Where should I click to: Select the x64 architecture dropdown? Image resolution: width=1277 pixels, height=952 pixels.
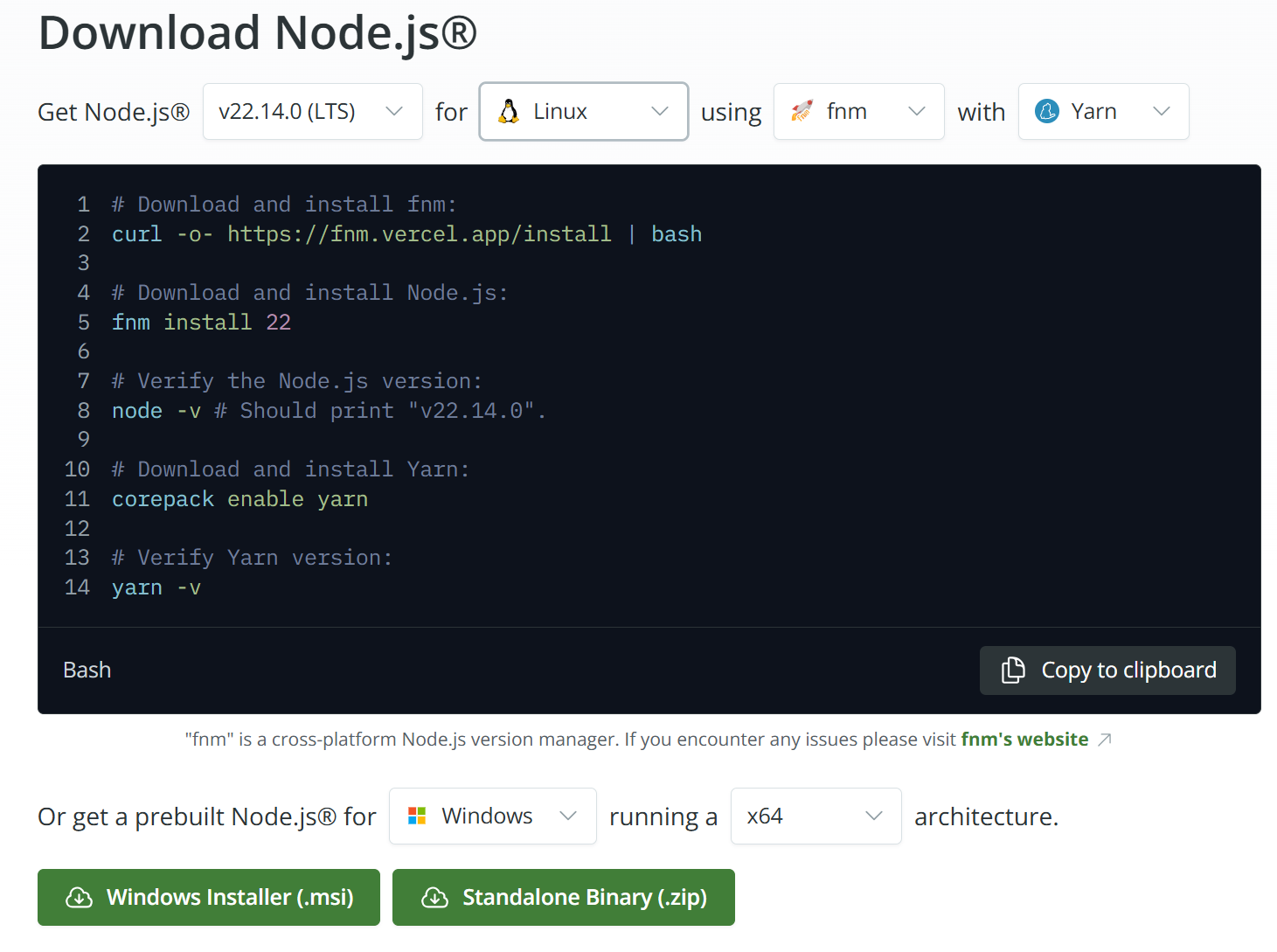pos(815,816)
